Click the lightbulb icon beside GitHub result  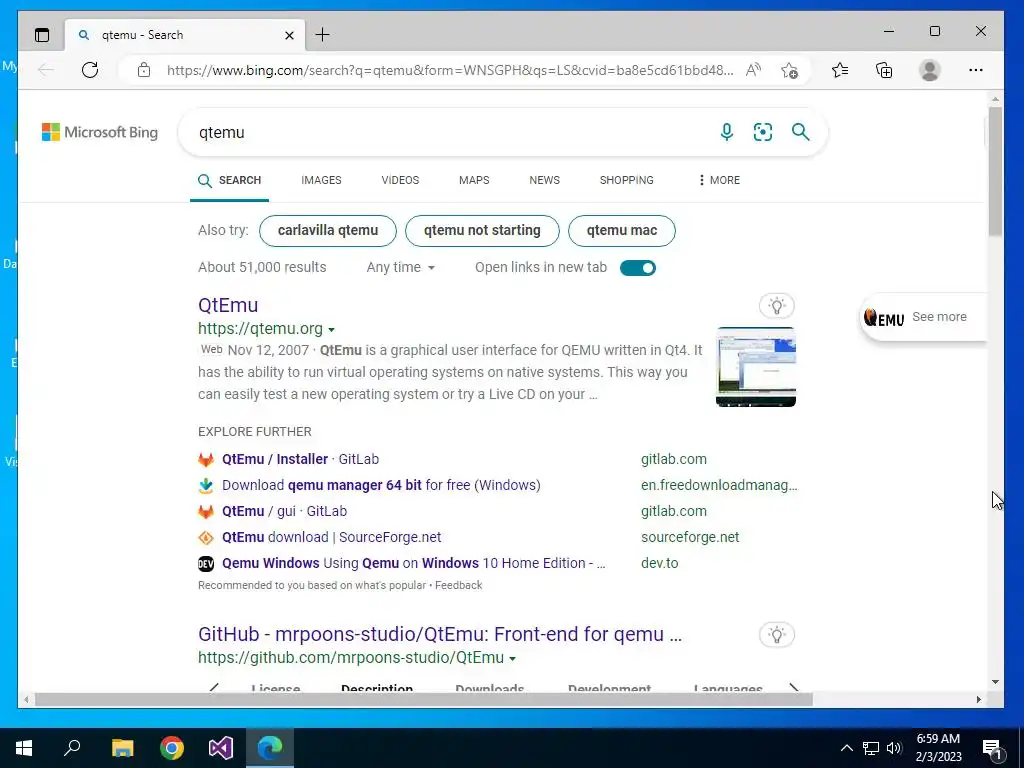pos(776,635)
